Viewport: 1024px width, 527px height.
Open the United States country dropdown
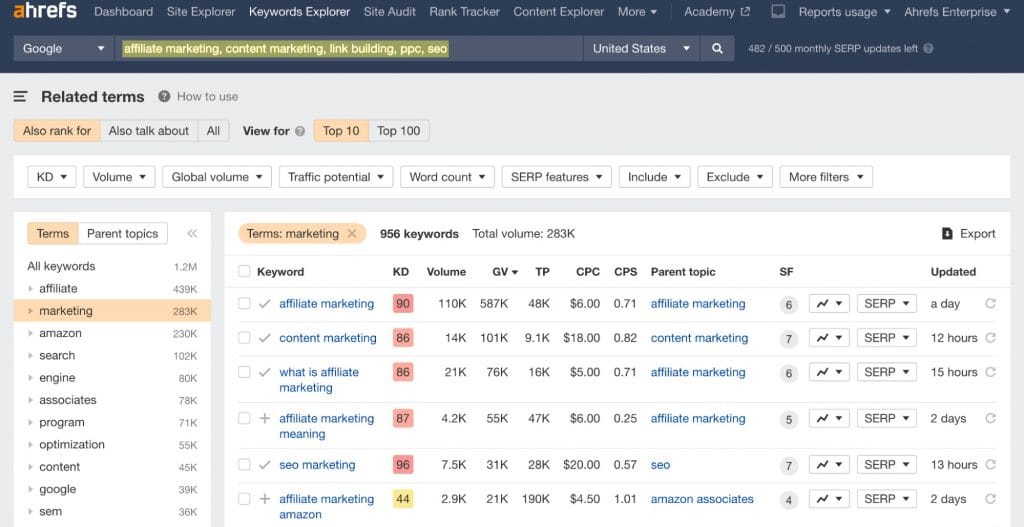tap(641, 48)
